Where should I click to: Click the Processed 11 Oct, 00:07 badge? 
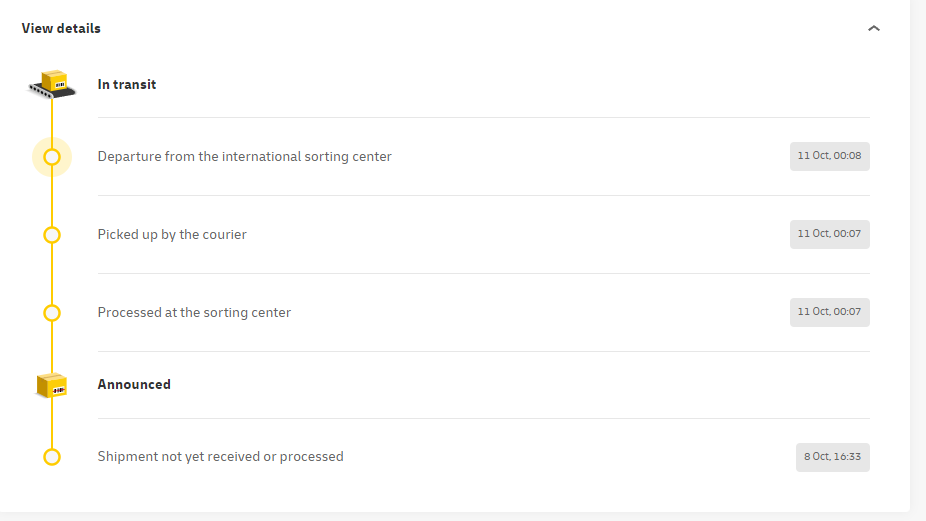click(829, 312)
